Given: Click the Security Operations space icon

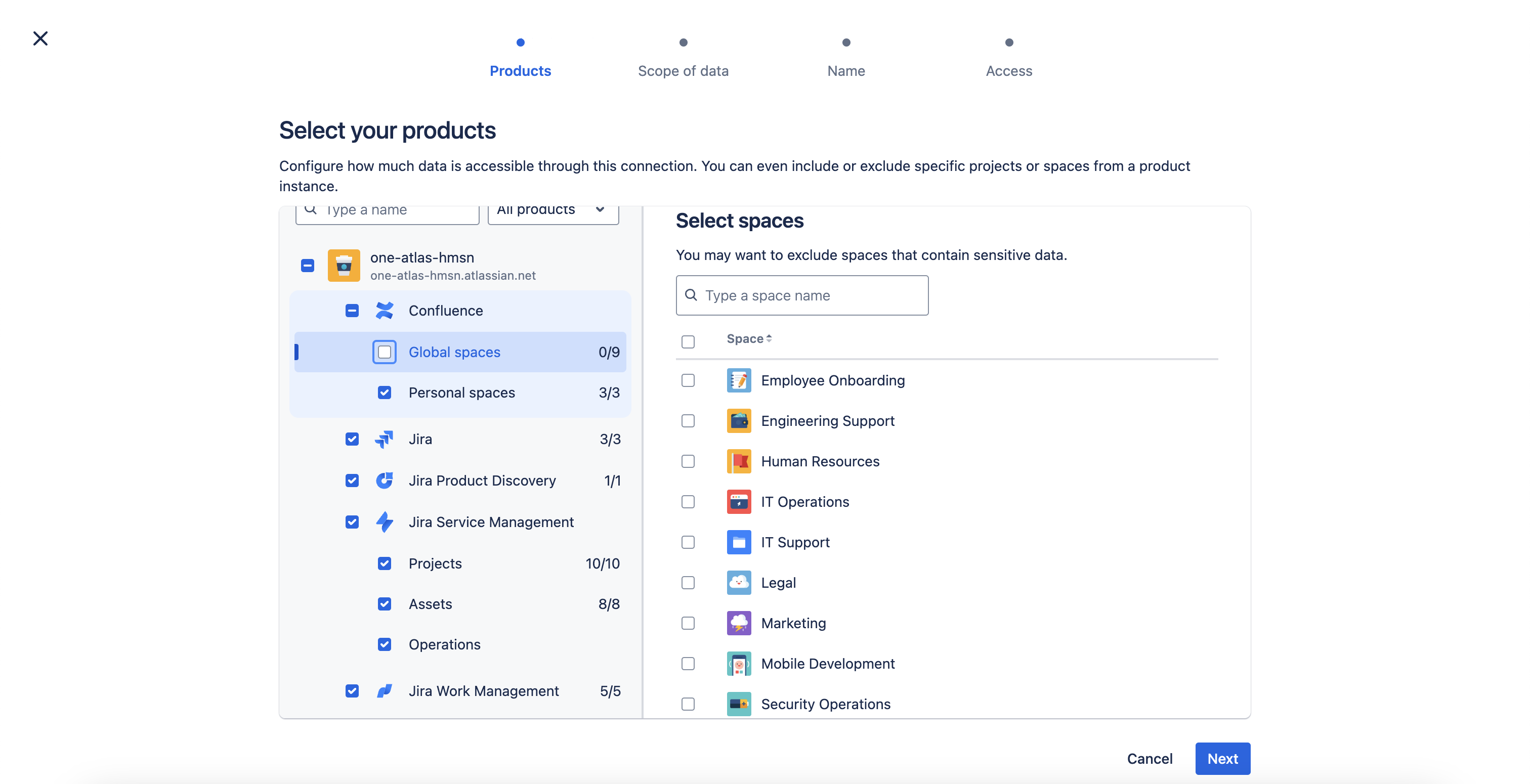Looking at the screenshot, I should 739,704.
